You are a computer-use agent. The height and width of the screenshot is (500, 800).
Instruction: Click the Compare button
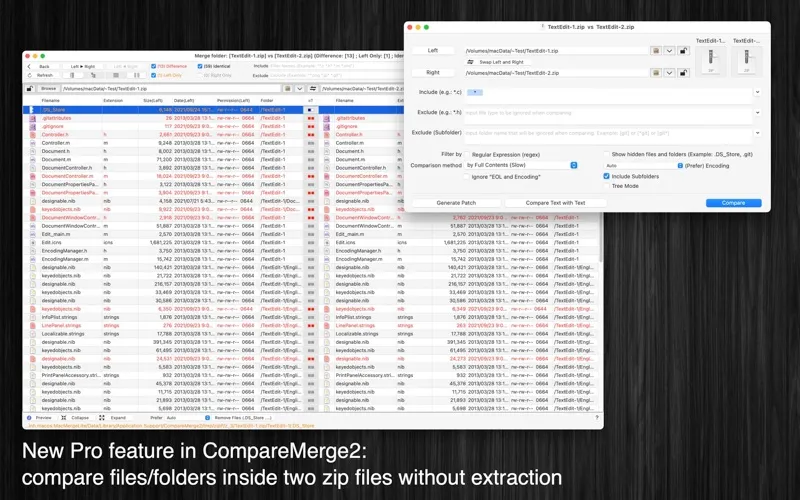[x=734, y=203]
